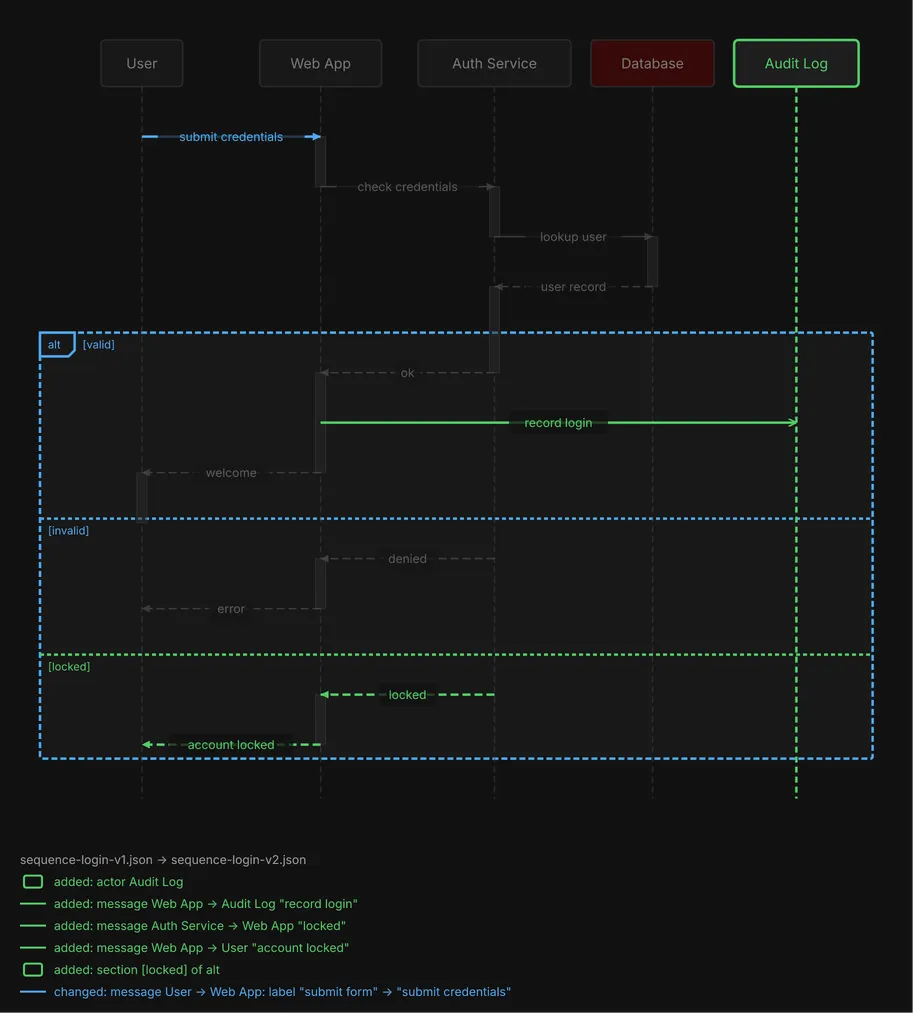The width and height of the screenshot is (913, 1013).
Task: Click the green line icon beside the Auth Service "locked" legend entry
Action: click(x=33, y=925)
